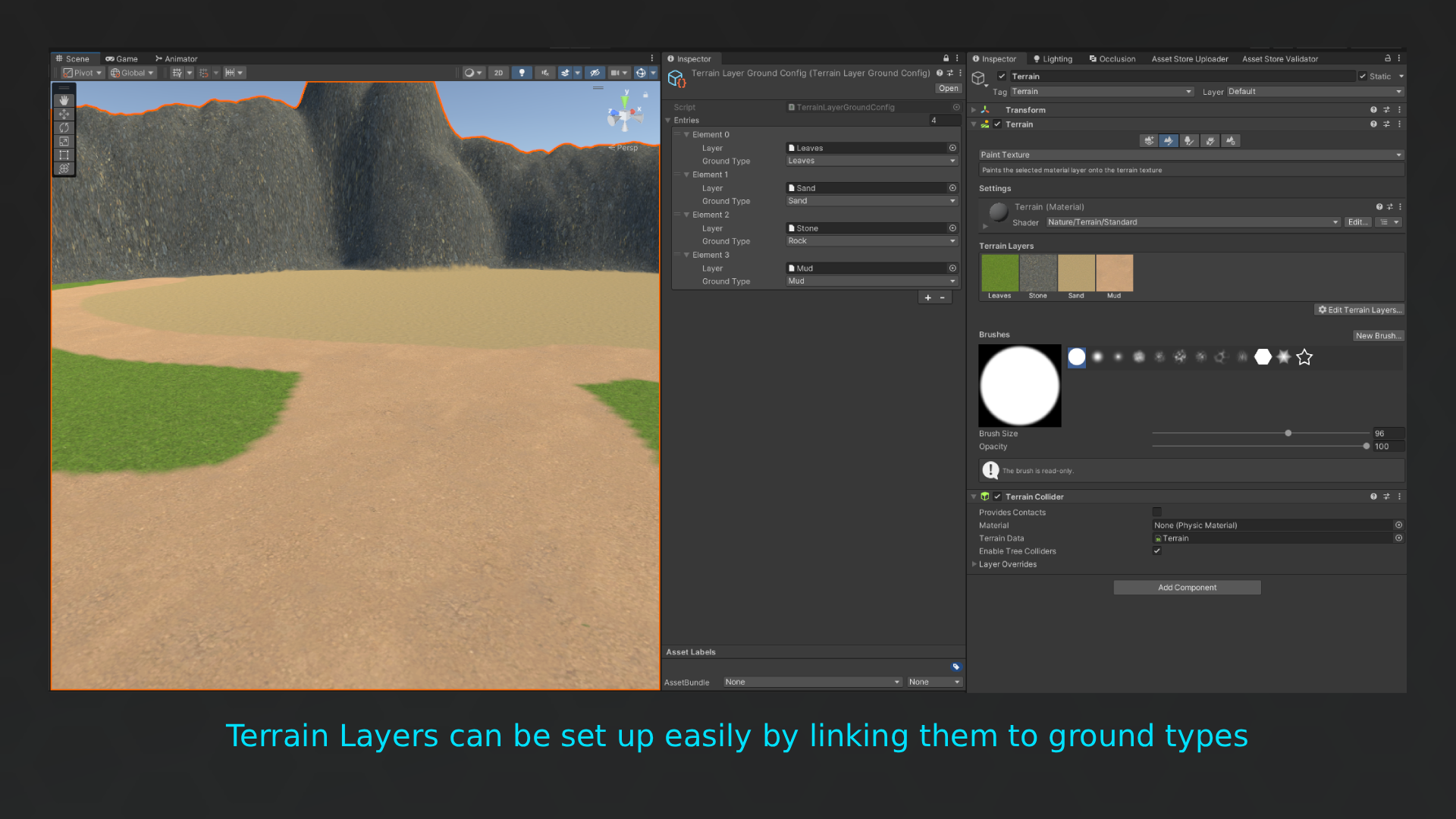Select the Sand terrain layer thumbnail
Viewport: 1456px width, 819px height.
click(x=1076, y=273)
